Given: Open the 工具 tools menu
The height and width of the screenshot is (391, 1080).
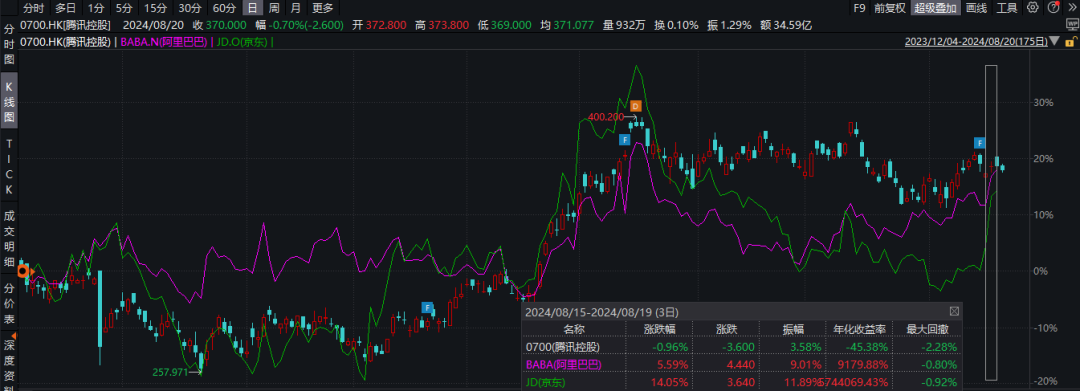Looking at the screenshot, I should (1007, 8).
